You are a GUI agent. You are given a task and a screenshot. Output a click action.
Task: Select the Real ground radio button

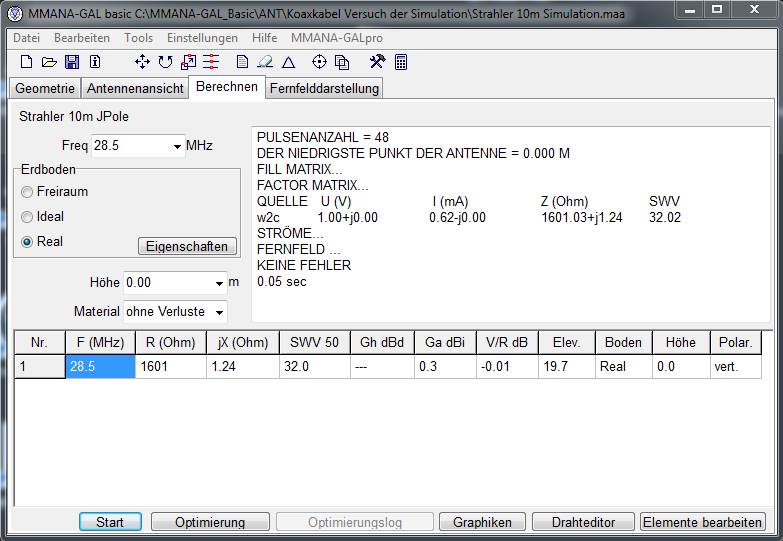(27, 242)
